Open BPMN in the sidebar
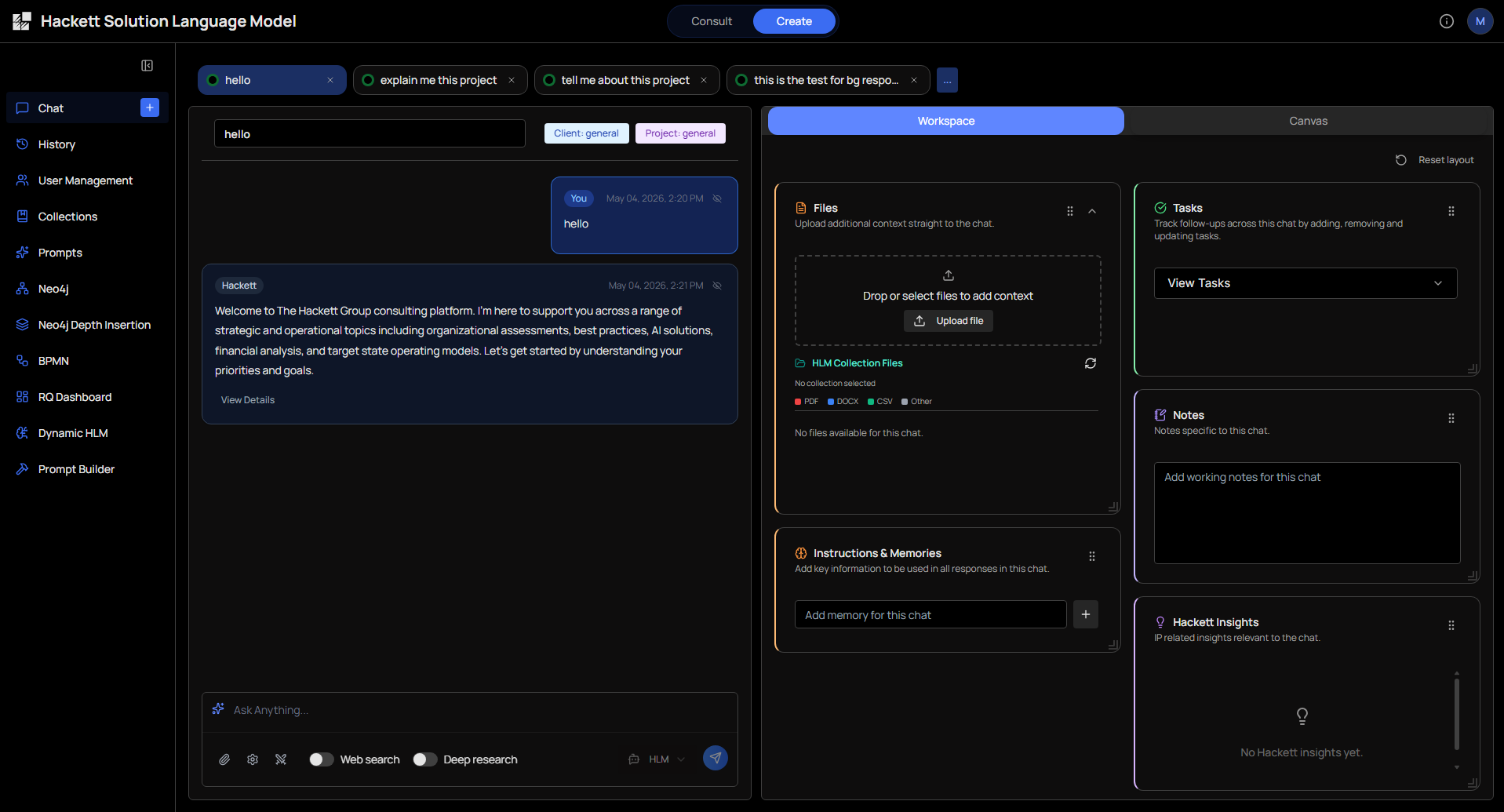This screenshot has height=812, width=1504. 87,361
